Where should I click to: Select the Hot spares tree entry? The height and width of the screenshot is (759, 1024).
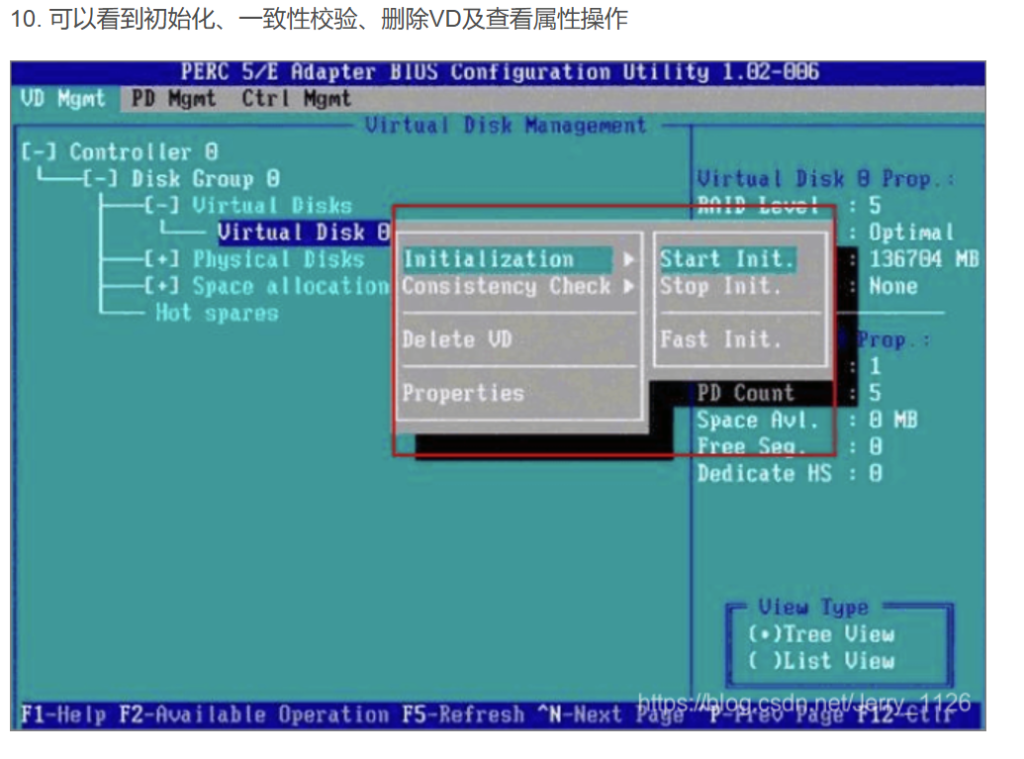tap(217, 313)
